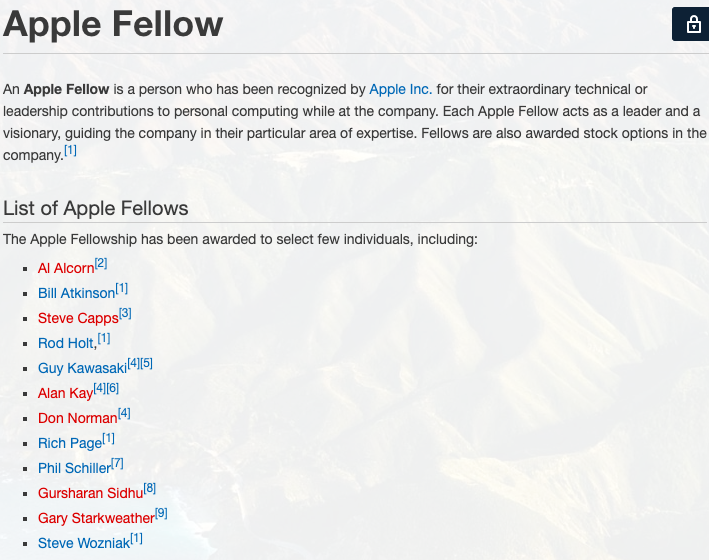
Task: Click citation 7 beside Phil Schiller
Action: [117, 464]
